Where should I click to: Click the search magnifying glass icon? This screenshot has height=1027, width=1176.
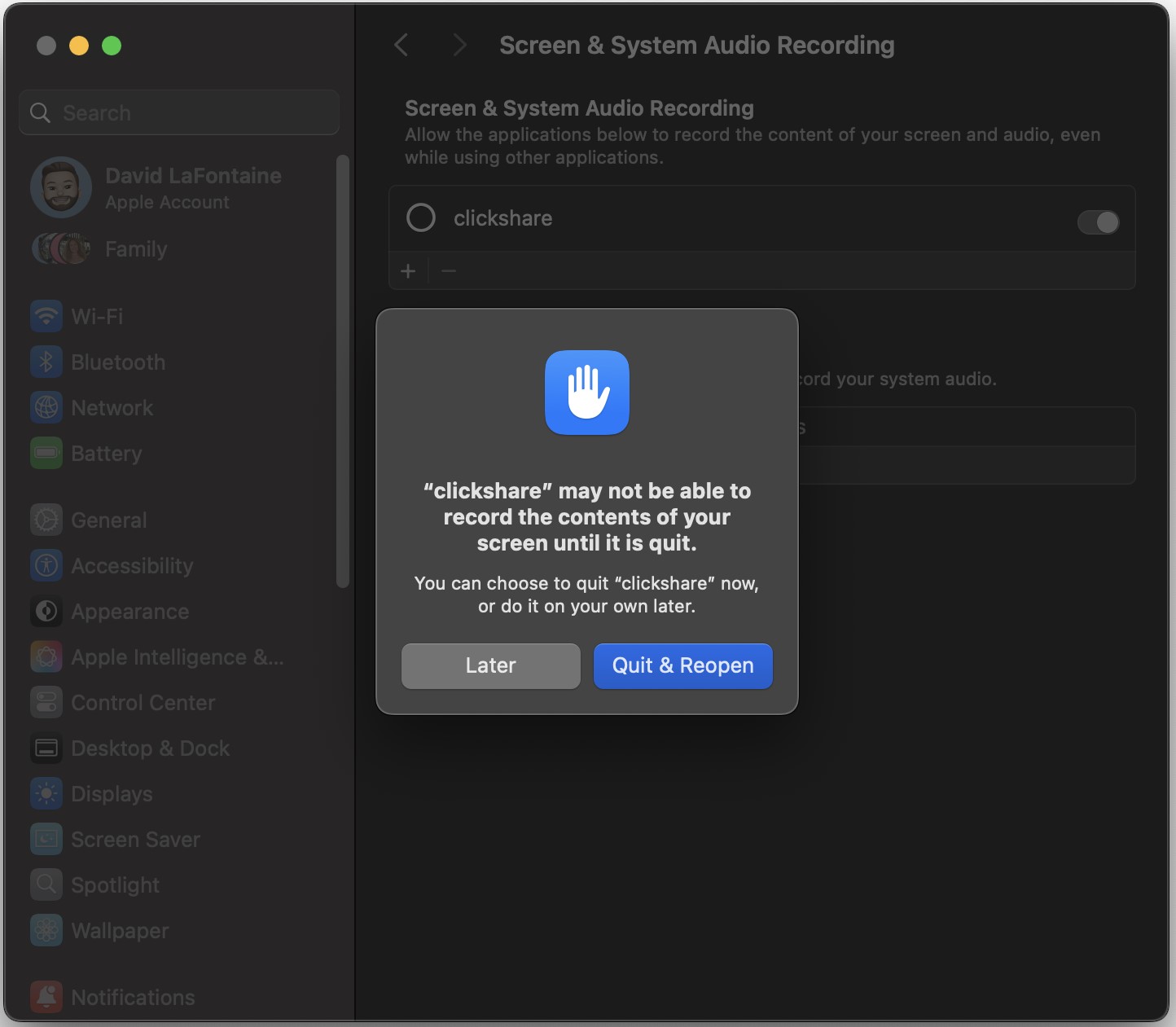tap(40, 112)
